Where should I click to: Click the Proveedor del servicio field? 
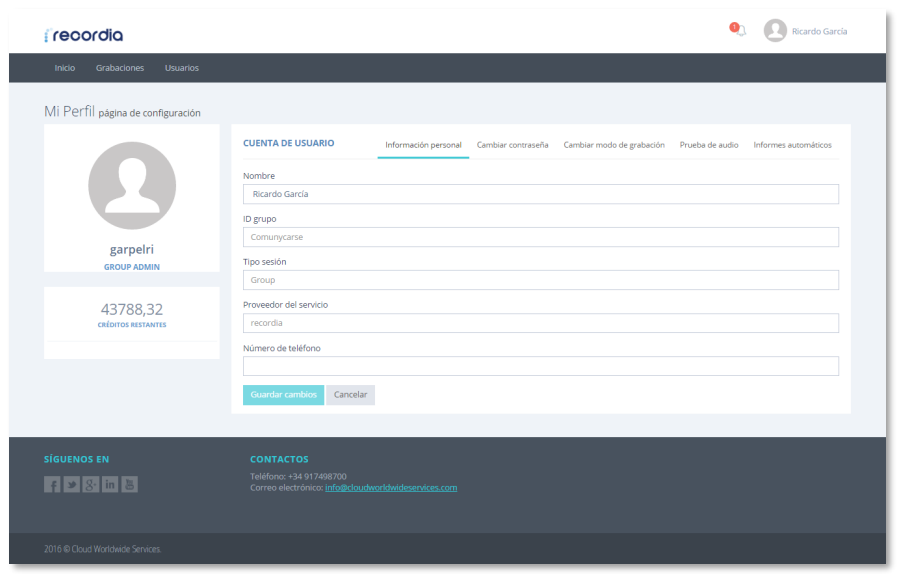[541, 323]
